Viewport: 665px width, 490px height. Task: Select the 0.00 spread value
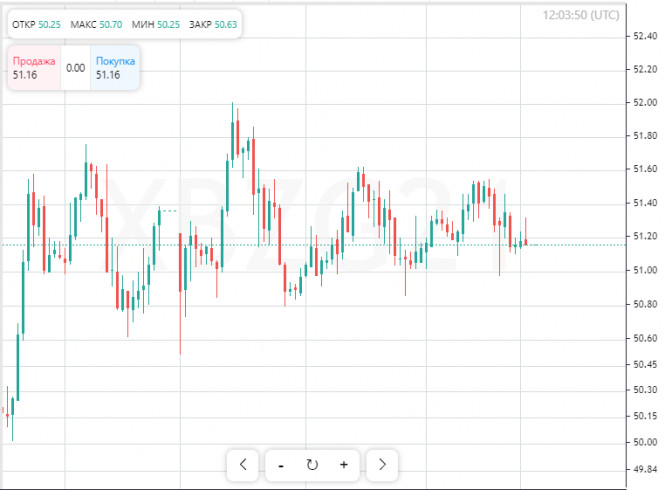click(x=75, y=68)
